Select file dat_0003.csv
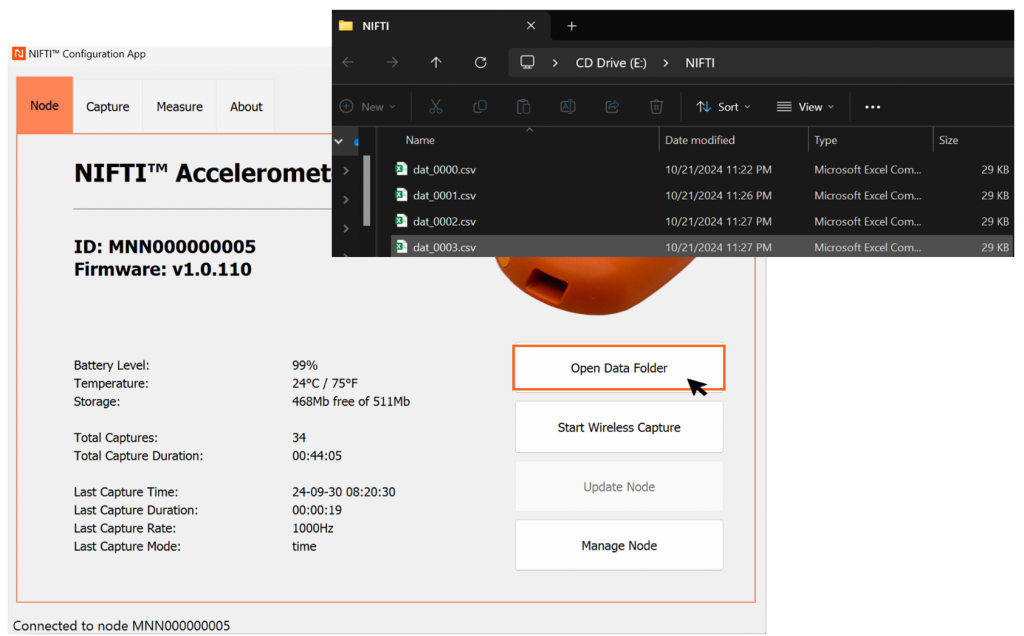Viewport: 1024px width, 636px height. pyautogui.click(x=444, y=247)
